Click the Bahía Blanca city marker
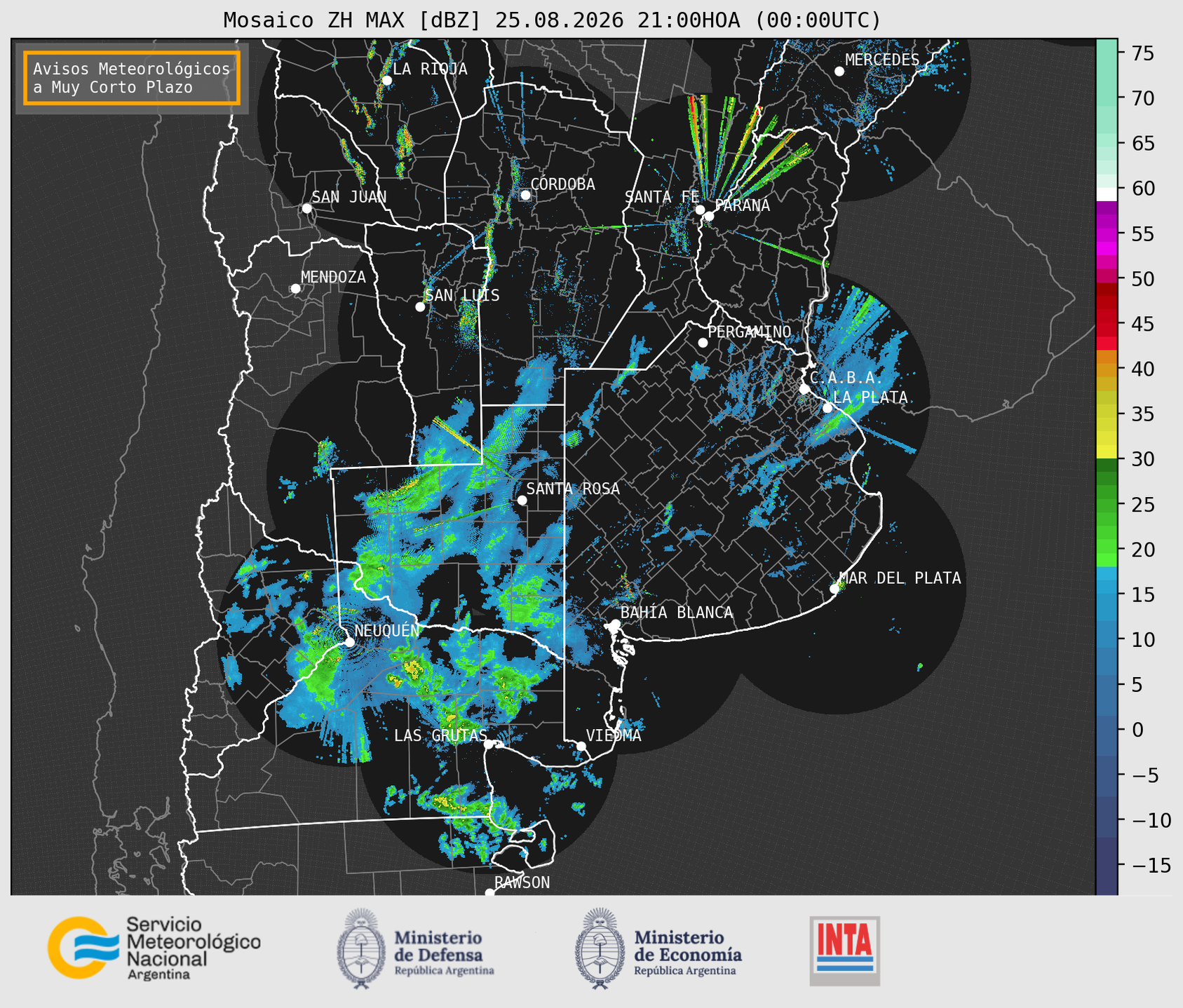Image resolution: width=1183 pixels, height=1008 pixels. pos(615,624)
